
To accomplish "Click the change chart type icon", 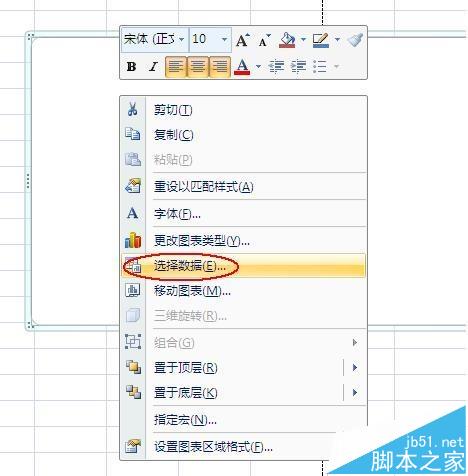I will click(133, 240).
